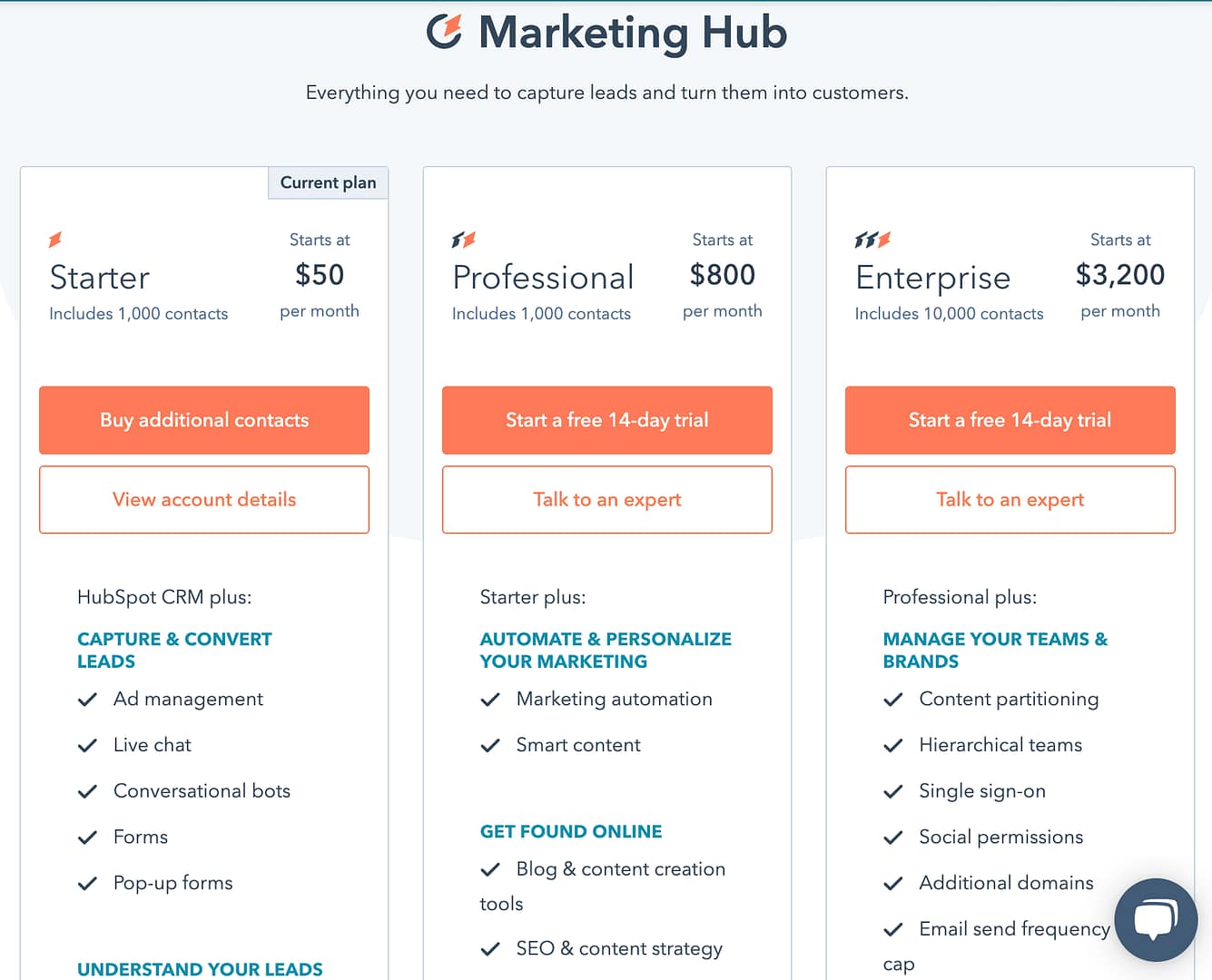This screenshot has height=980, width=1212.
Task: Click the double flame icon on Professional plan
Action: click(463, 240)
